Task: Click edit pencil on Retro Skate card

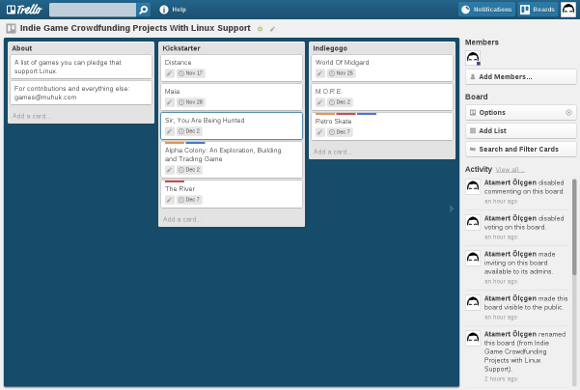Action: pos(320,132)
